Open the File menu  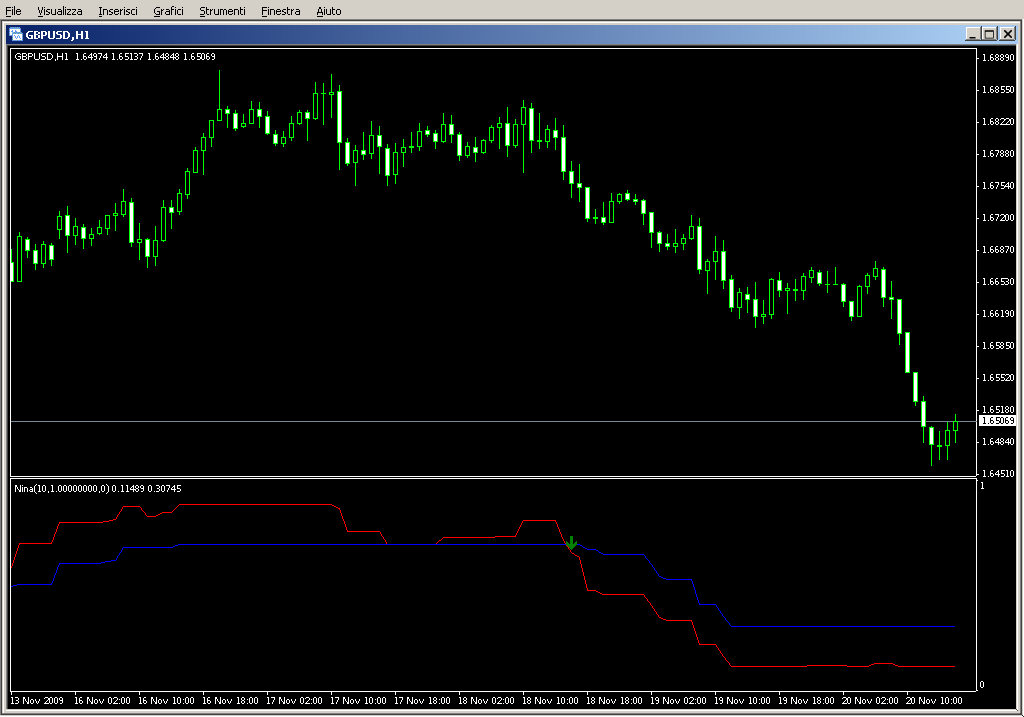(13, 11)
